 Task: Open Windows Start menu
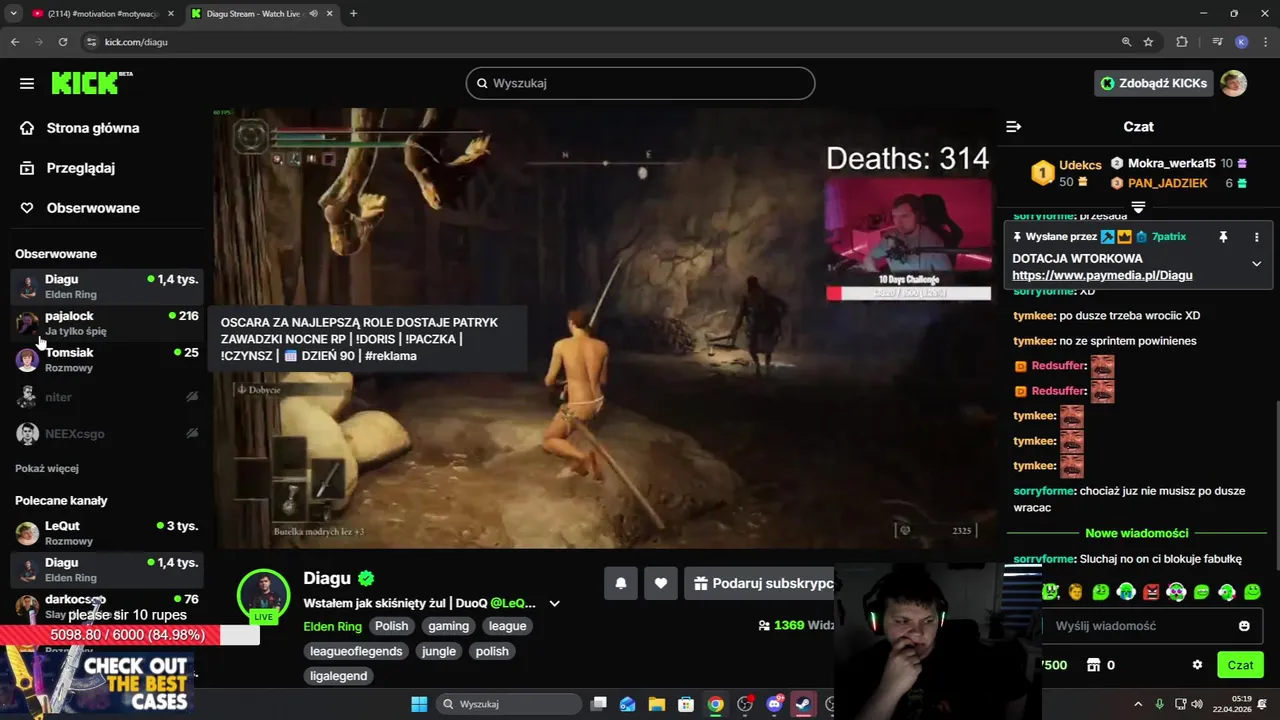click(x=419, y=704)
